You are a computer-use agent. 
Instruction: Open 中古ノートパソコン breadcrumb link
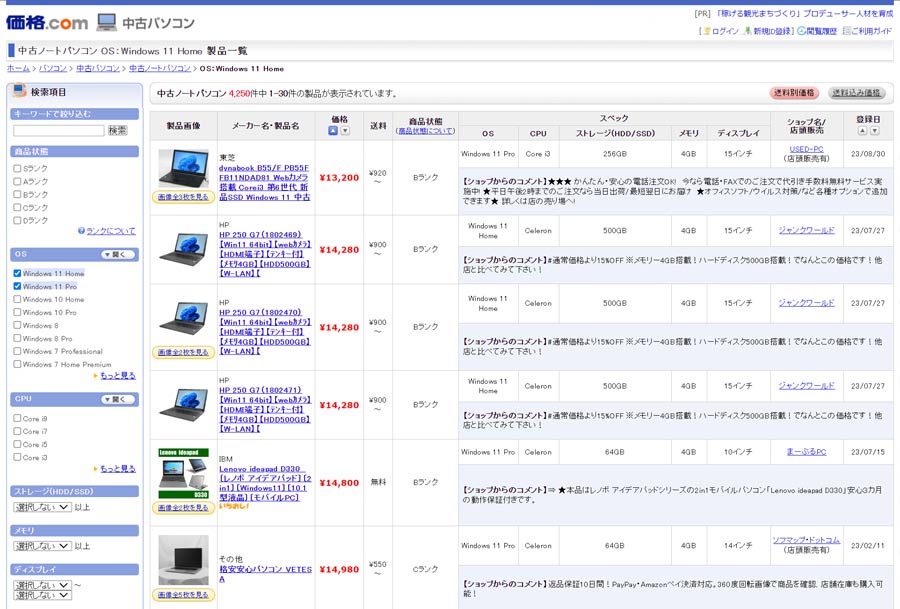160,68
